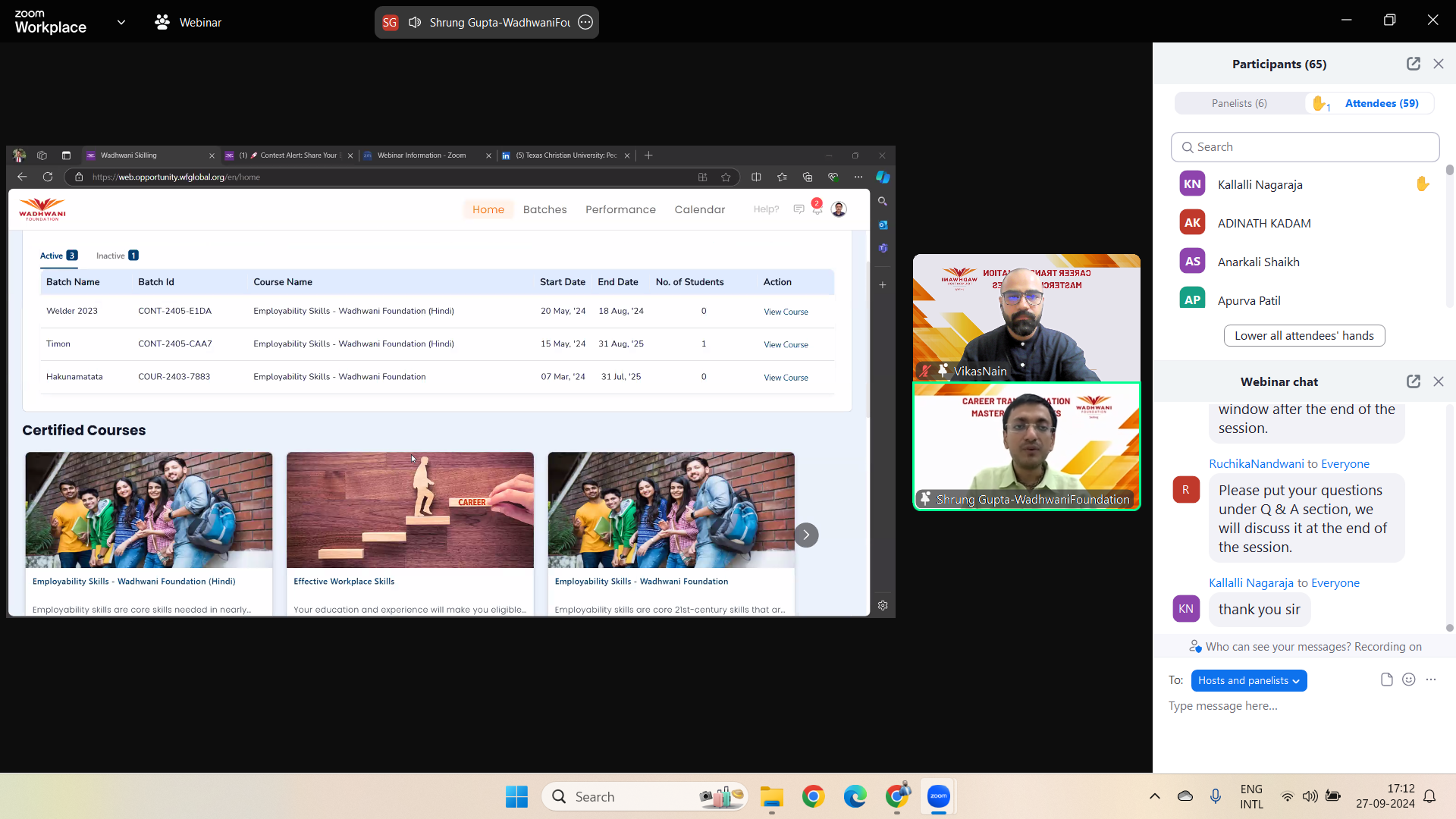This screenshot has width=1456, height=819.
Task: Open speaker options ellipsis in top bar
Action: click(x=585, y=22)
